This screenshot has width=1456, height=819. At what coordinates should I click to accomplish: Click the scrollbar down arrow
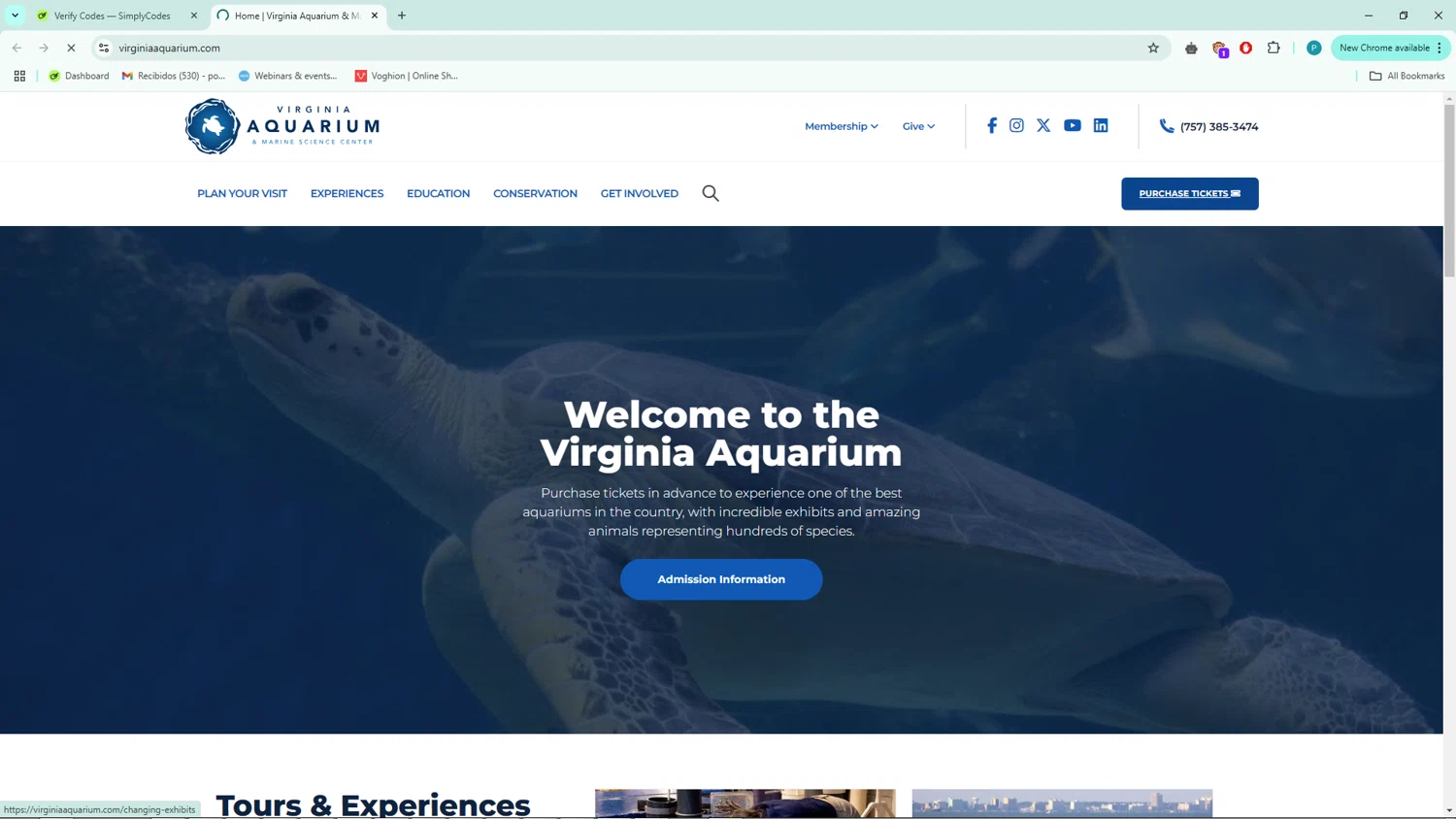pos(1449,810)
